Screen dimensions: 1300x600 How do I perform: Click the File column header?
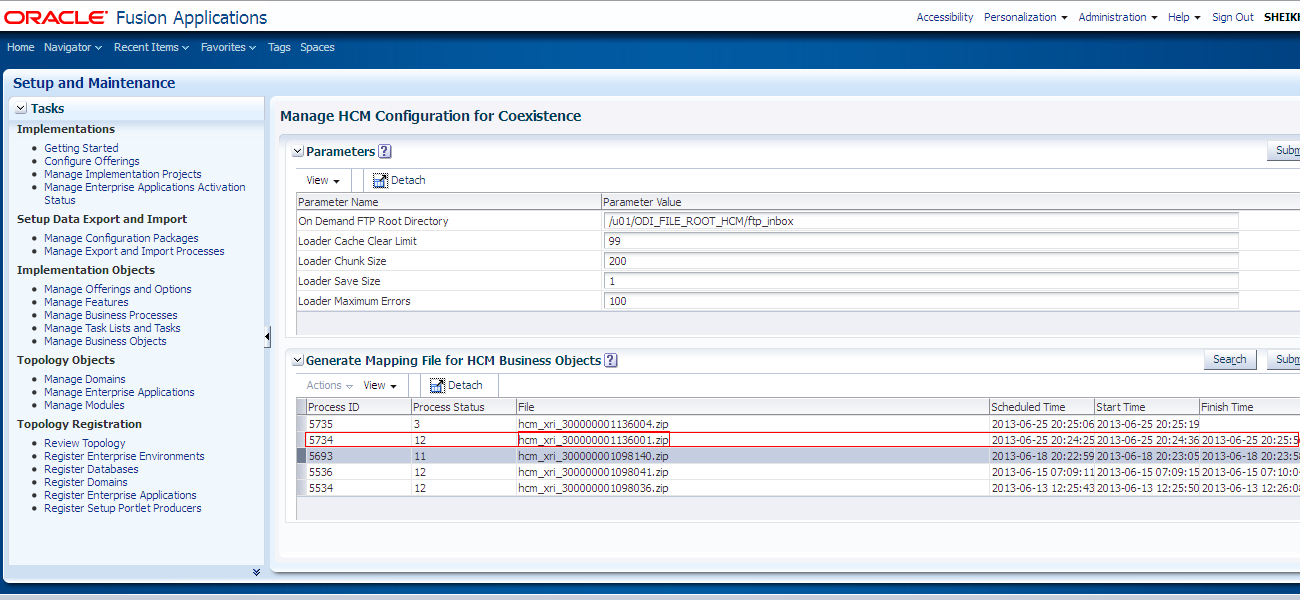pos(752,407)
